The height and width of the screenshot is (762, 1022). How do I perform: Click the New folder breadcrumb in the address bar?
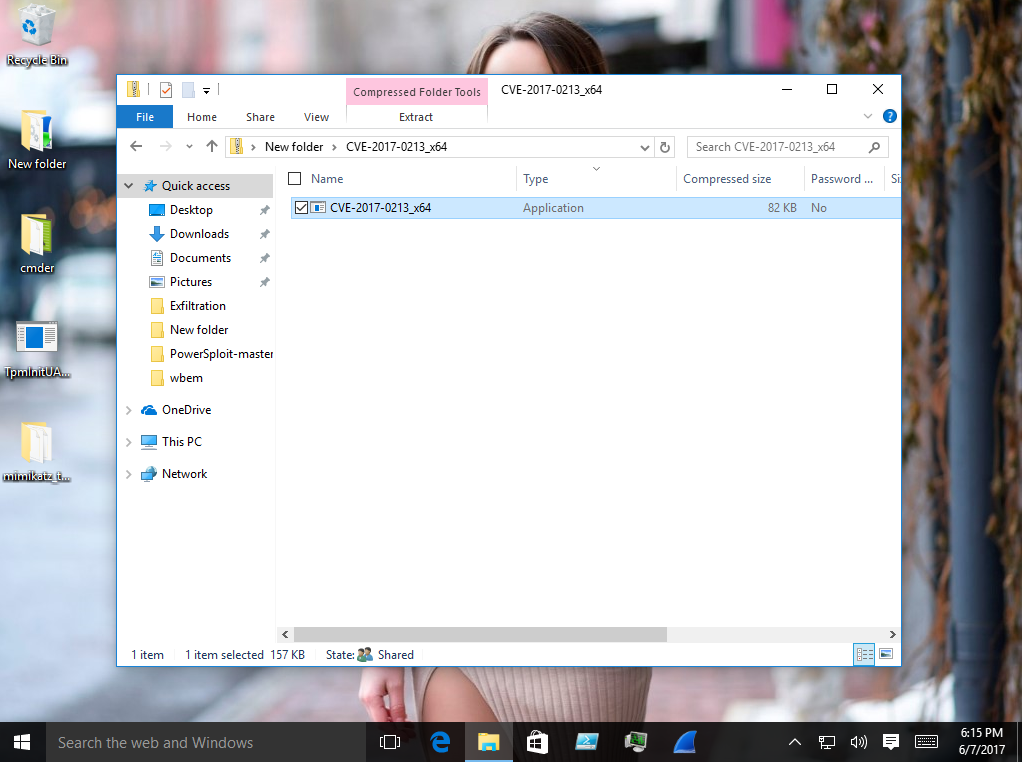pyautogui.click(x=294, y=147)
